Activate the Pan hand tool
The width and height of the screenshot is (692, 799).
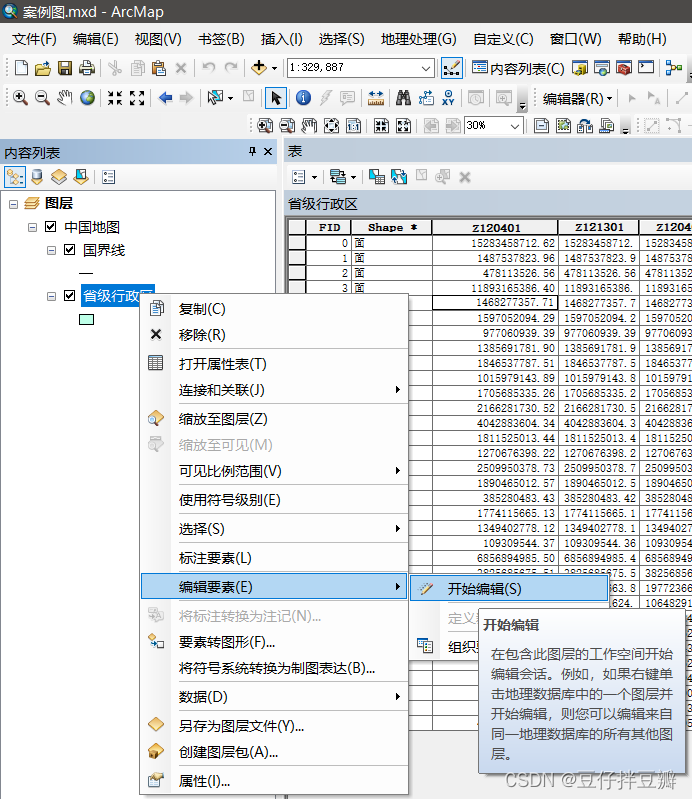[x=65, y=97]
